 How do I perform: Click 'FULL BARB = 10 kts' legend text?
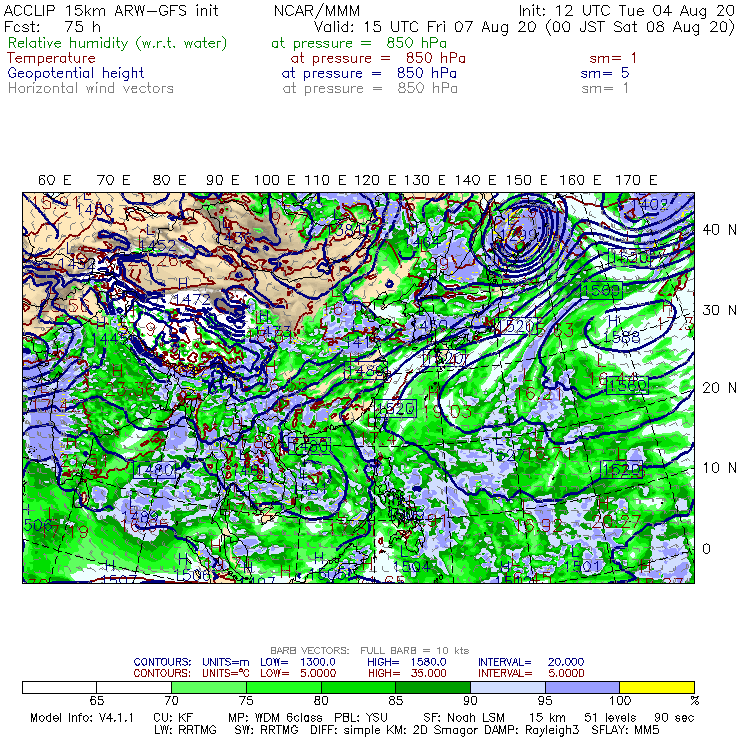tap(415, 651)
